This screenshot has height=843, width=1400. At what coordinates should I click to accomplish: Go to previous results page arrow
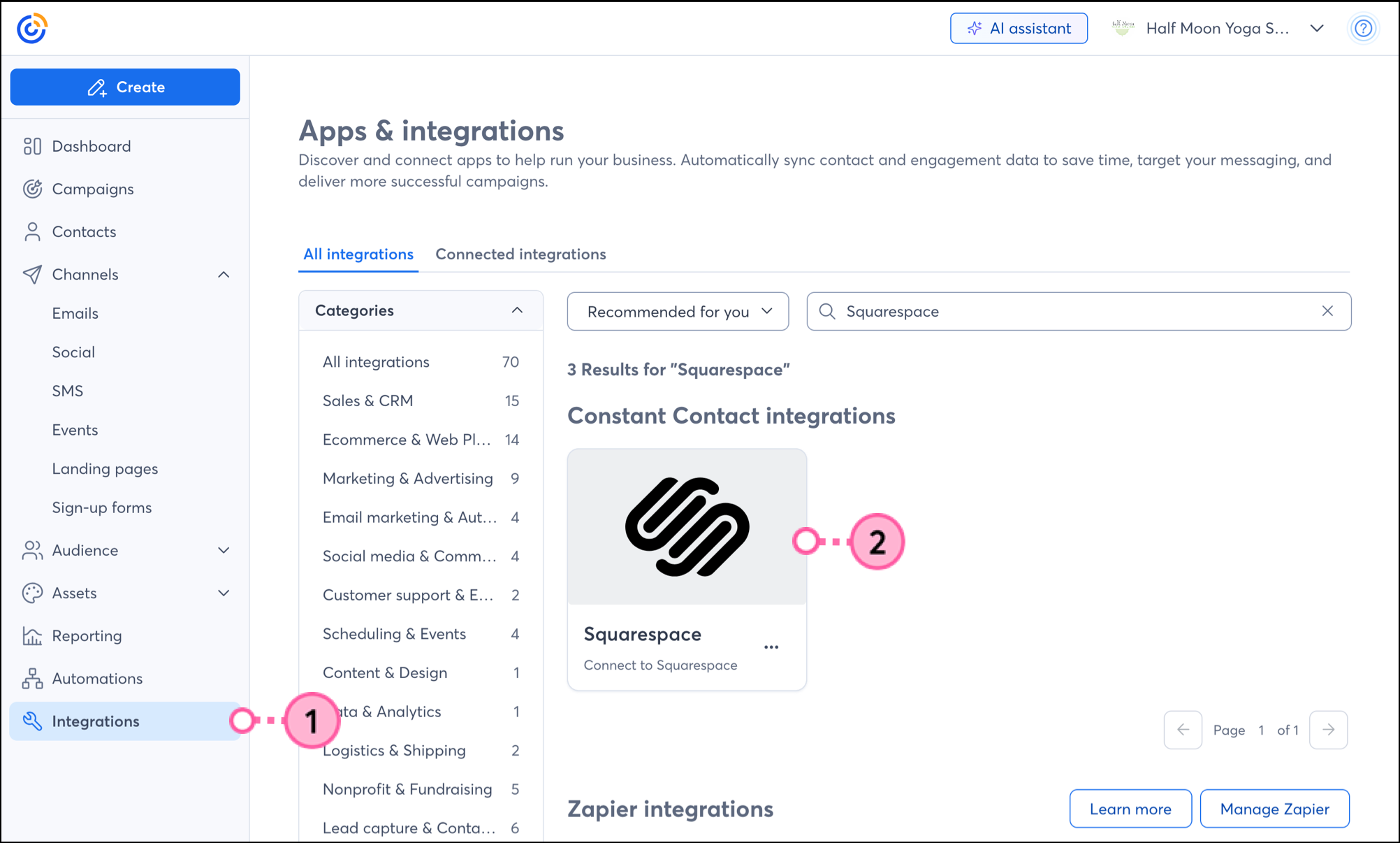point(1183,730)
